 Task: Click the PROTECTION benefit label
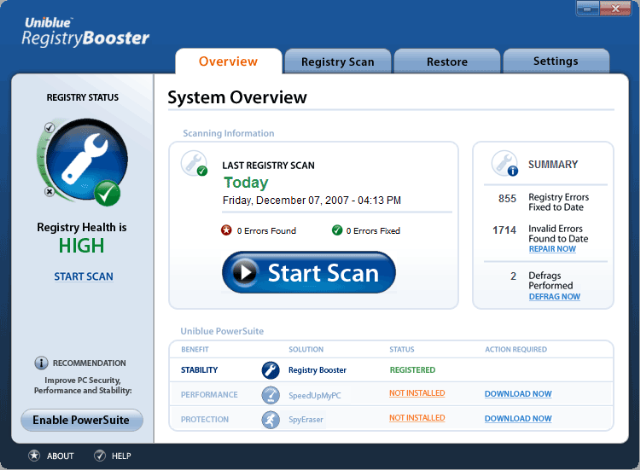tap(204, 419)
